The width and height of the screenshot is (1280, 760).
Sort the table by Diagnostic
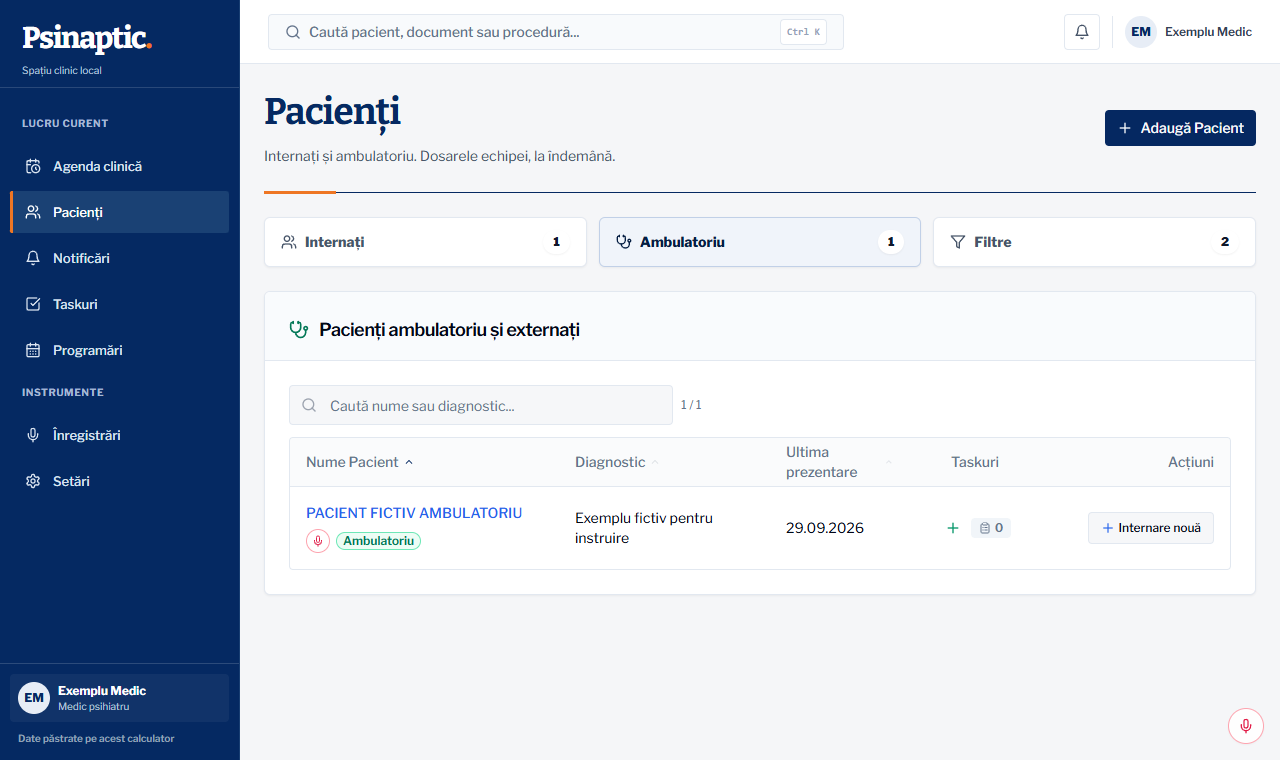tap(617, 462)
